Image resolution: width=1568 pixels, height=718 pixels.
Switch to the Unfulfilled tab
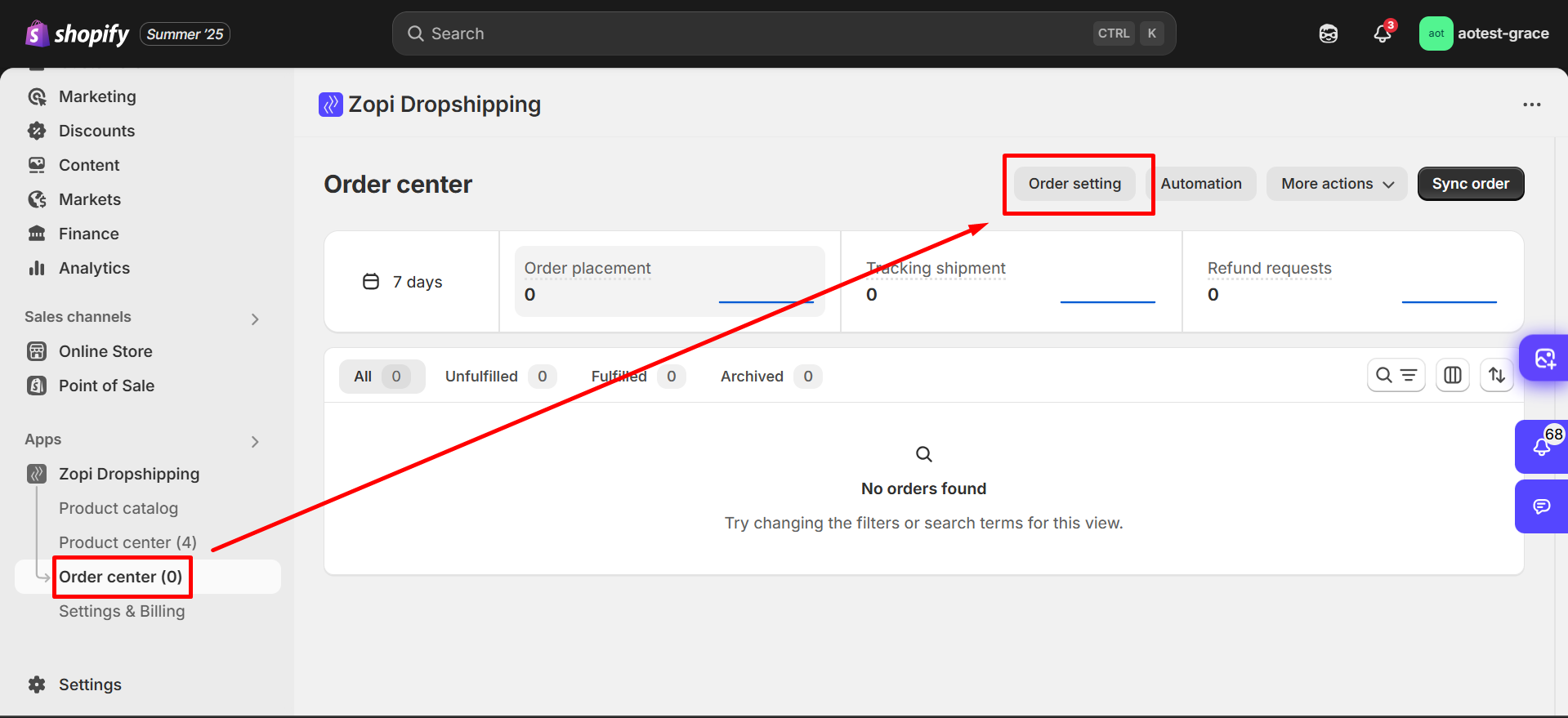point(500,377)
